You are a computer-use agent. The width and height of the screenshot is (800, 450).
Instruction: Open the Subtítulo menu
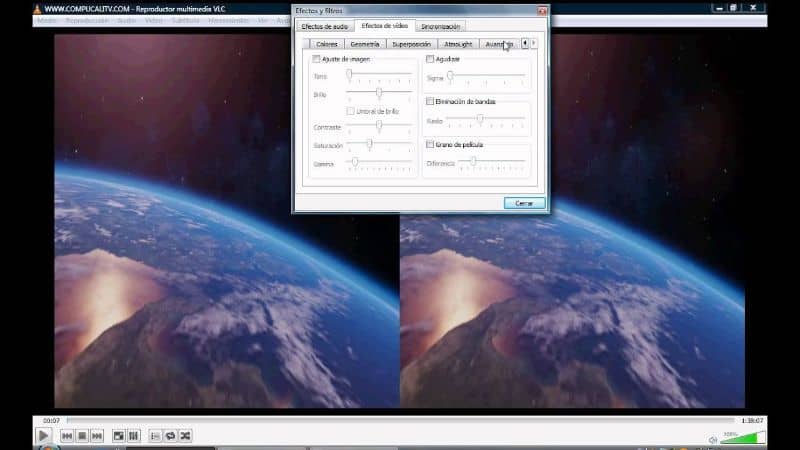pyautogui.click(x=185, y=20)
